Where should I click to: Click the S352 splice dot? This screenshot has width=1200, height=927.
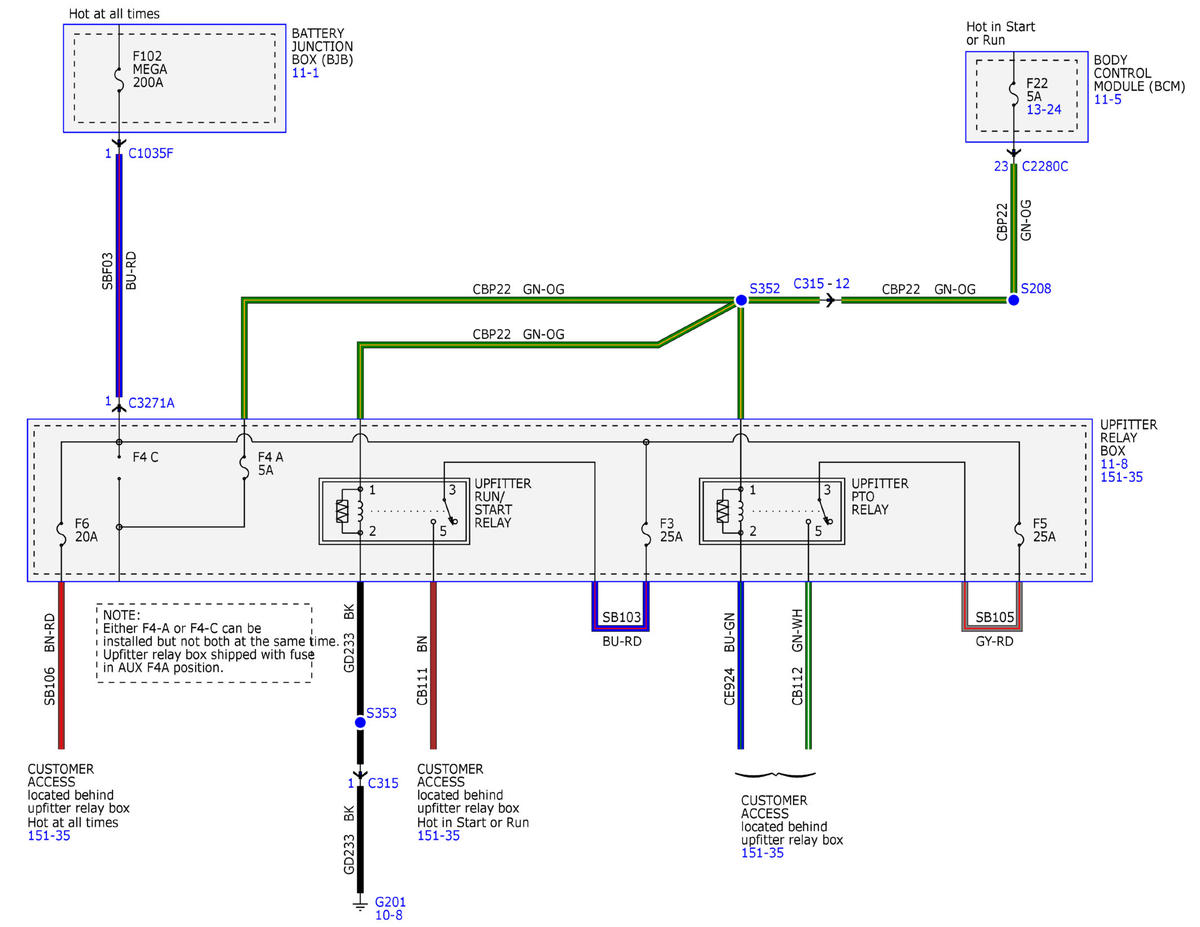coord(741,300)
